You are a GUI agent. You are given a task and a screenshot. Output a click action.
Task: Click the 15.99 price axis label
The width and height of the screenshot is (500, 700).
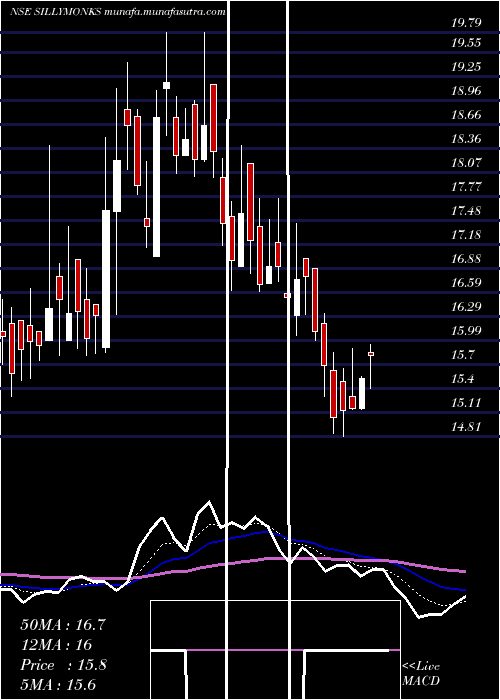click(x=466, y=331)
